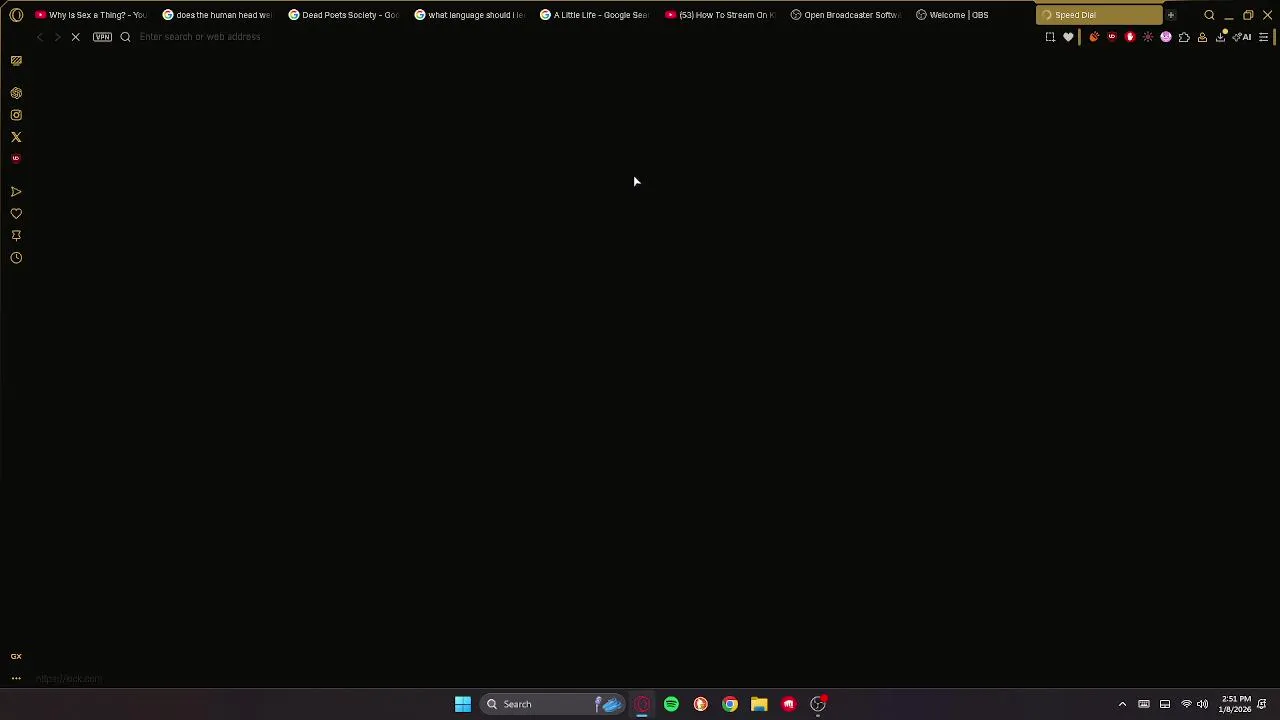Open DuckDuckGo browser from the taskbar
Viewport: 1280px width, 720px height.
point(700,704)
